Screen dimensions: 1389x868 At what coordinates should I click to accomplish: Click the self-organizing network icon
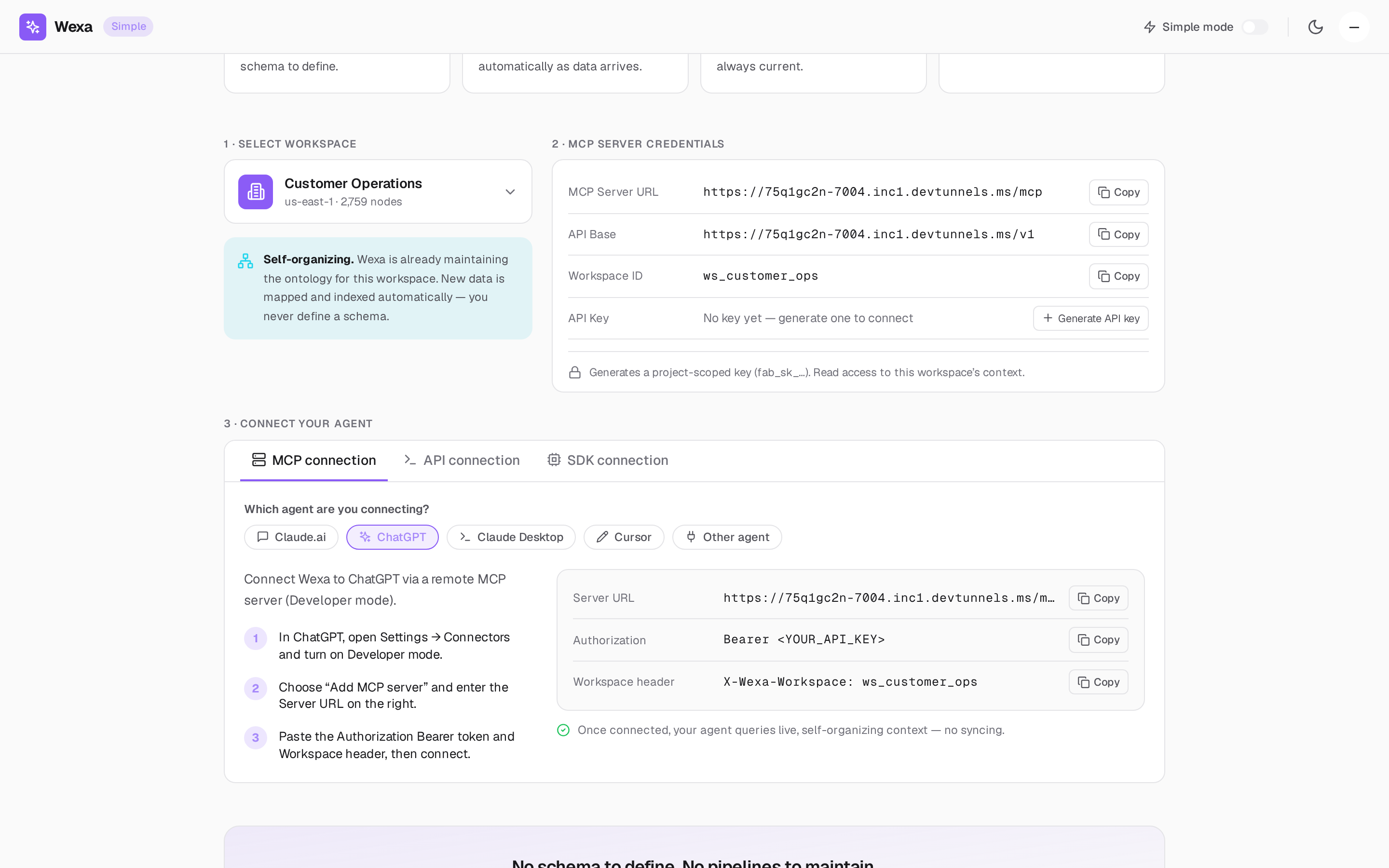pyautogui.click(x=245, y=261)
